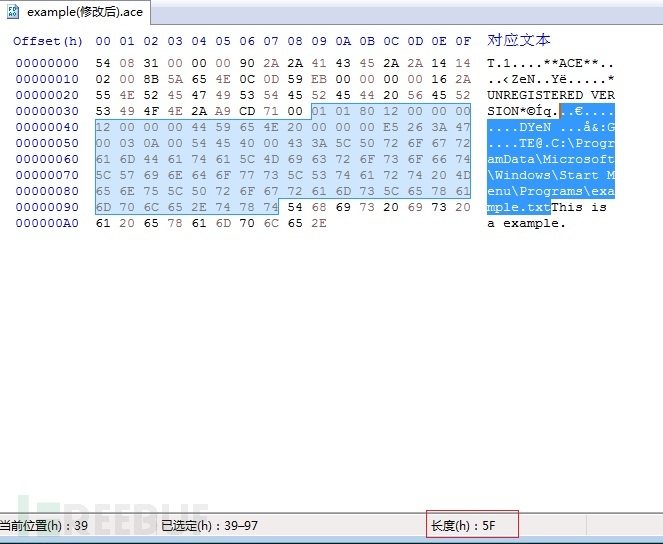
Task: Click byte EB in row 00000010
Action: 319,79
